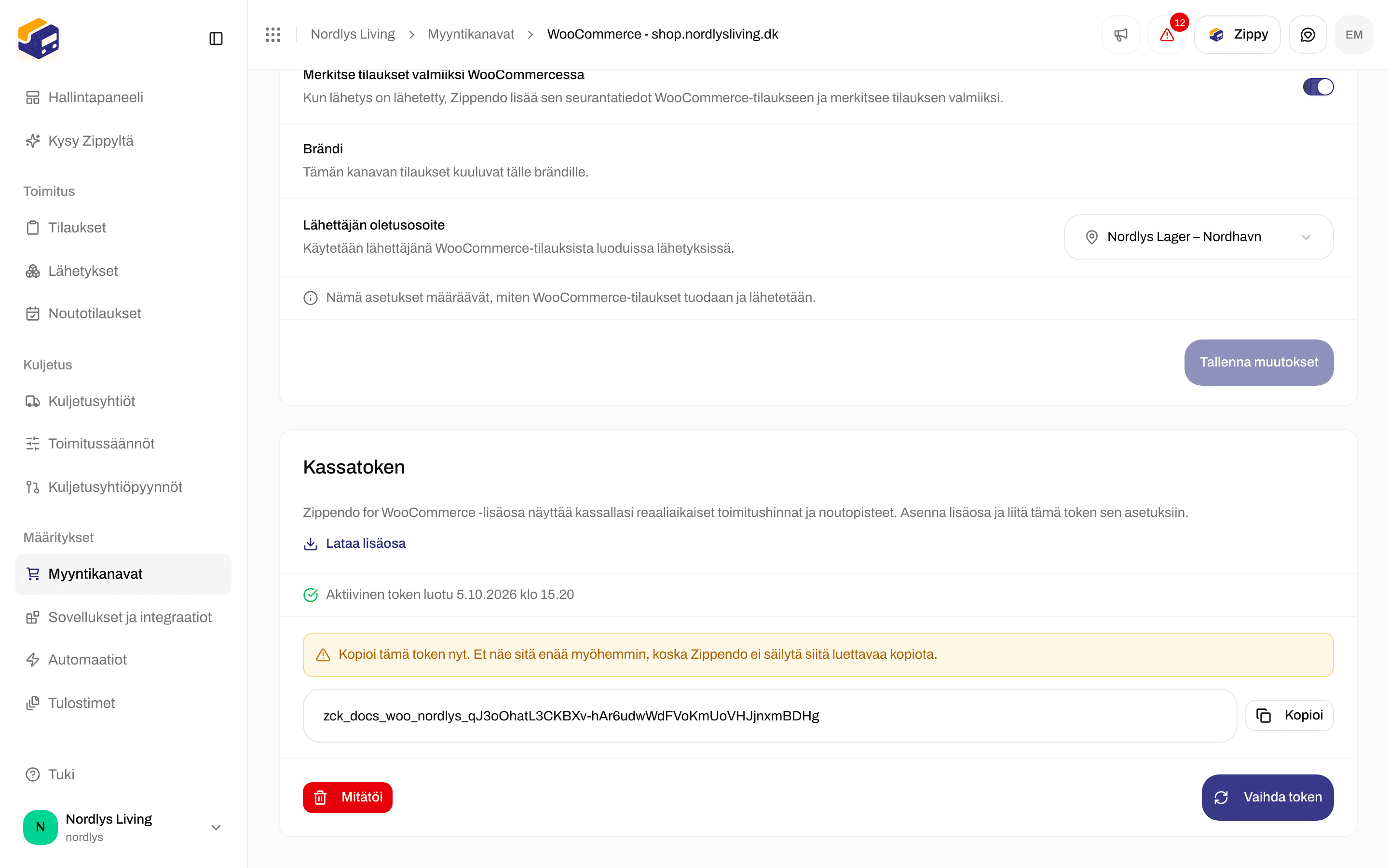This screenshot has height=868, width=1389.
Task: Toggle Merkitse tilaukset valmiiksi switch
Action: pos(1319,87)
